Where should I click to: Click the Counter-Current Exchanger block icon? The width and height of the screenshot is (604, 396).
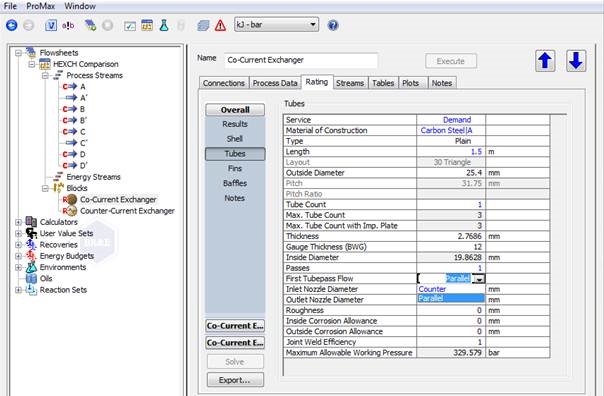70,211
